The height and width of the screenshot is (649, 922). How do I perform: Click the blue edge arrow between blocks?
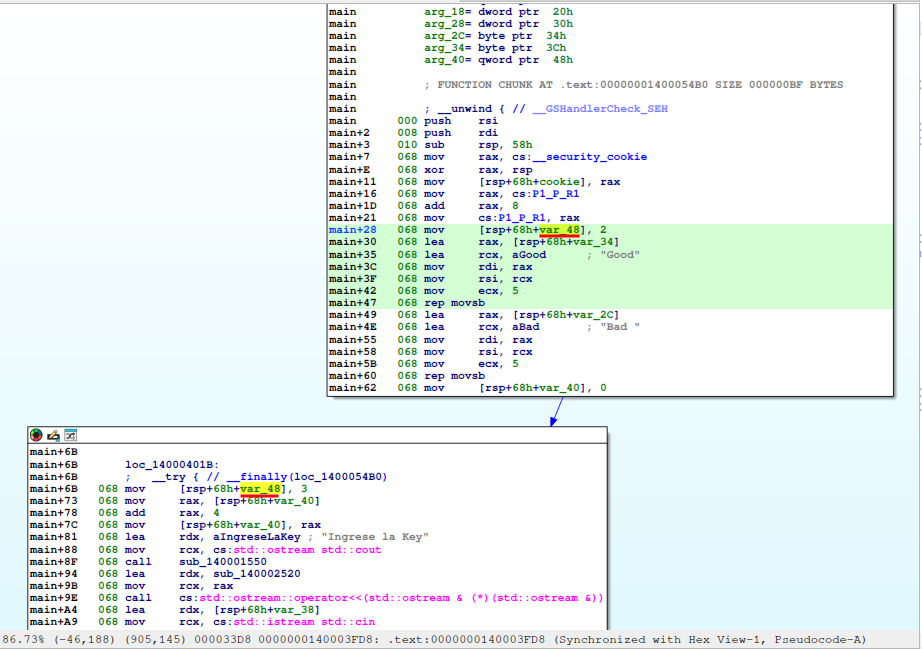pos(556,411)
